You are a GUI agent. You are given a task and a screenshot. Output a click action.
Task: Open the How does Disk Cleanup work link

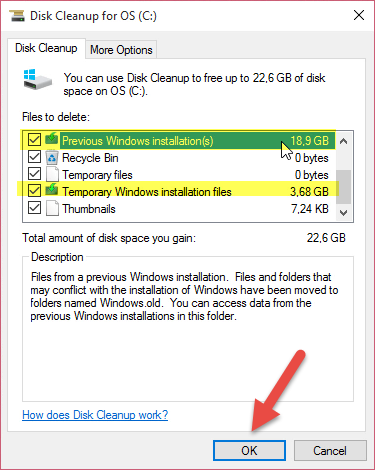pos(95,415)
